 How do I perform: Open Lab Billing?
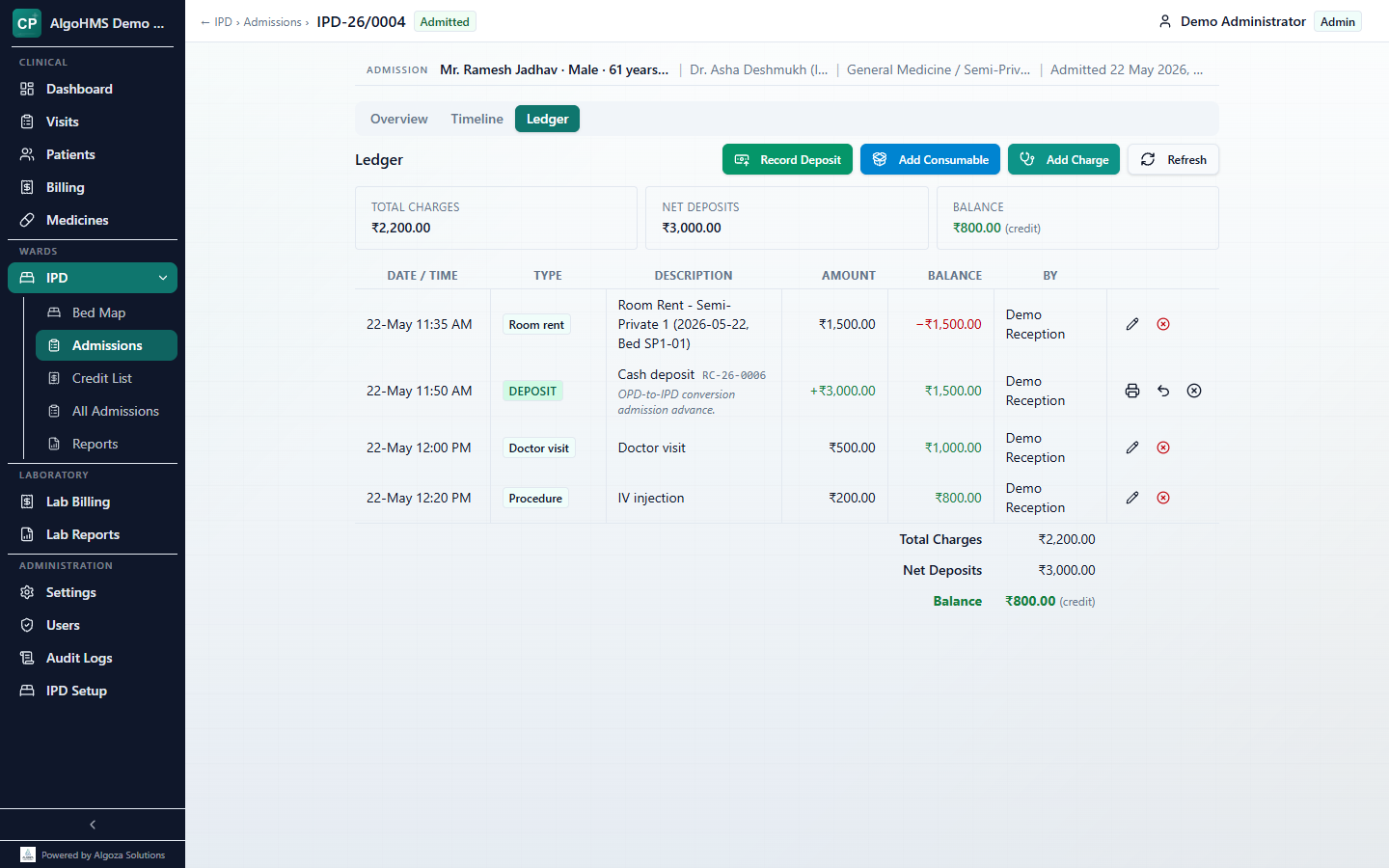click(x=93, y=502)
